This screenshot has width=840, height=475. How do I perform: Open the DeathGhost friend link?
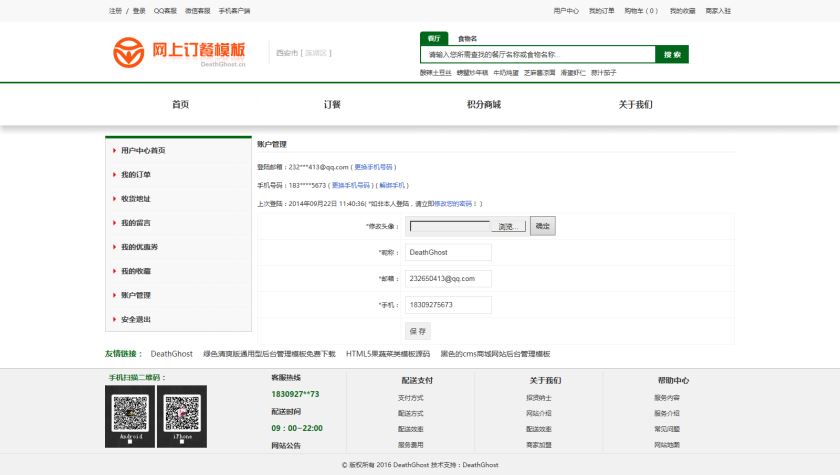pyautogui.click(x=171, y=354)
